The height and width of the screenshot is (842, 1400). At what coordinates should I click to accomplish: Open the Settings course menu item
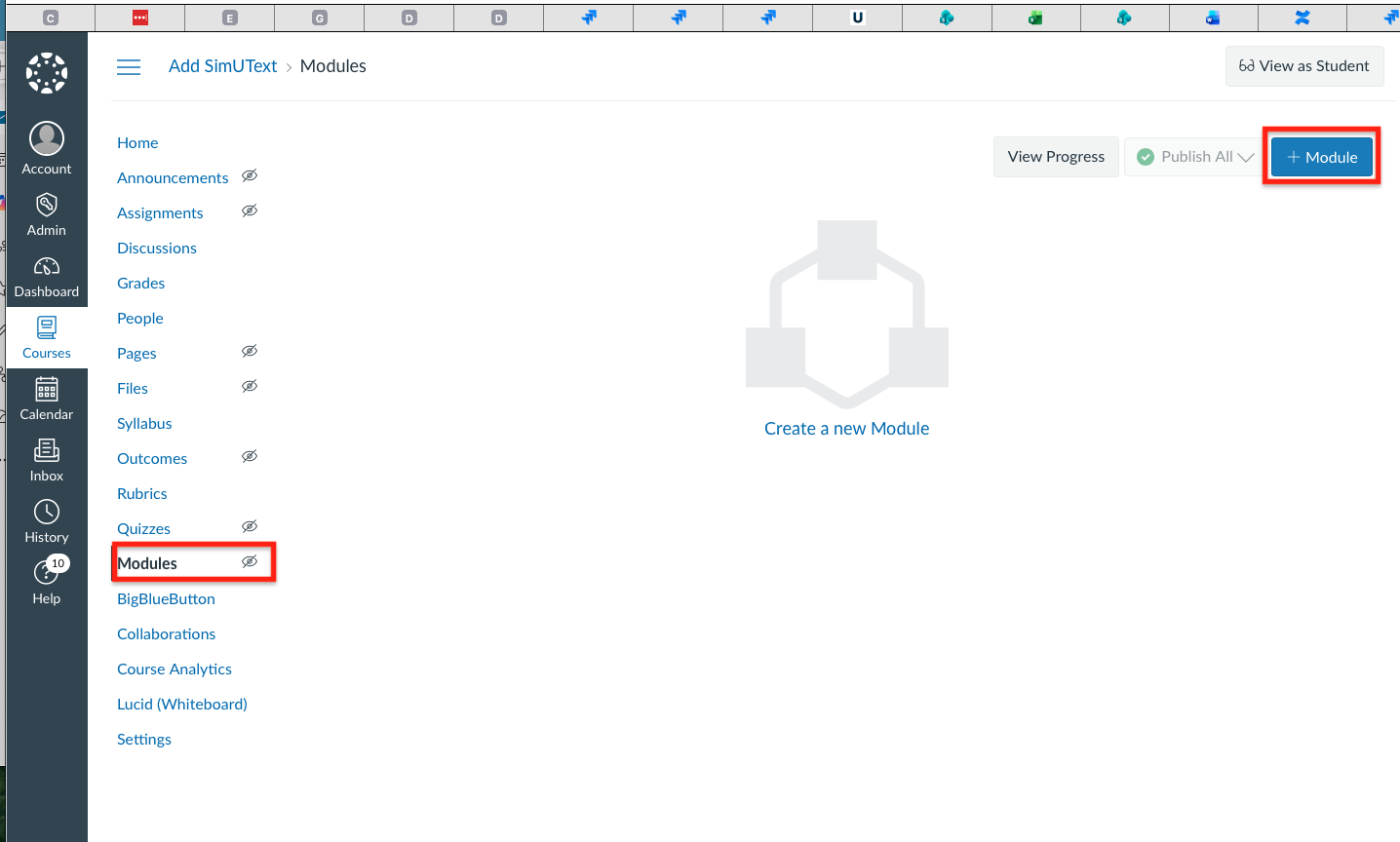coord(144,740)
